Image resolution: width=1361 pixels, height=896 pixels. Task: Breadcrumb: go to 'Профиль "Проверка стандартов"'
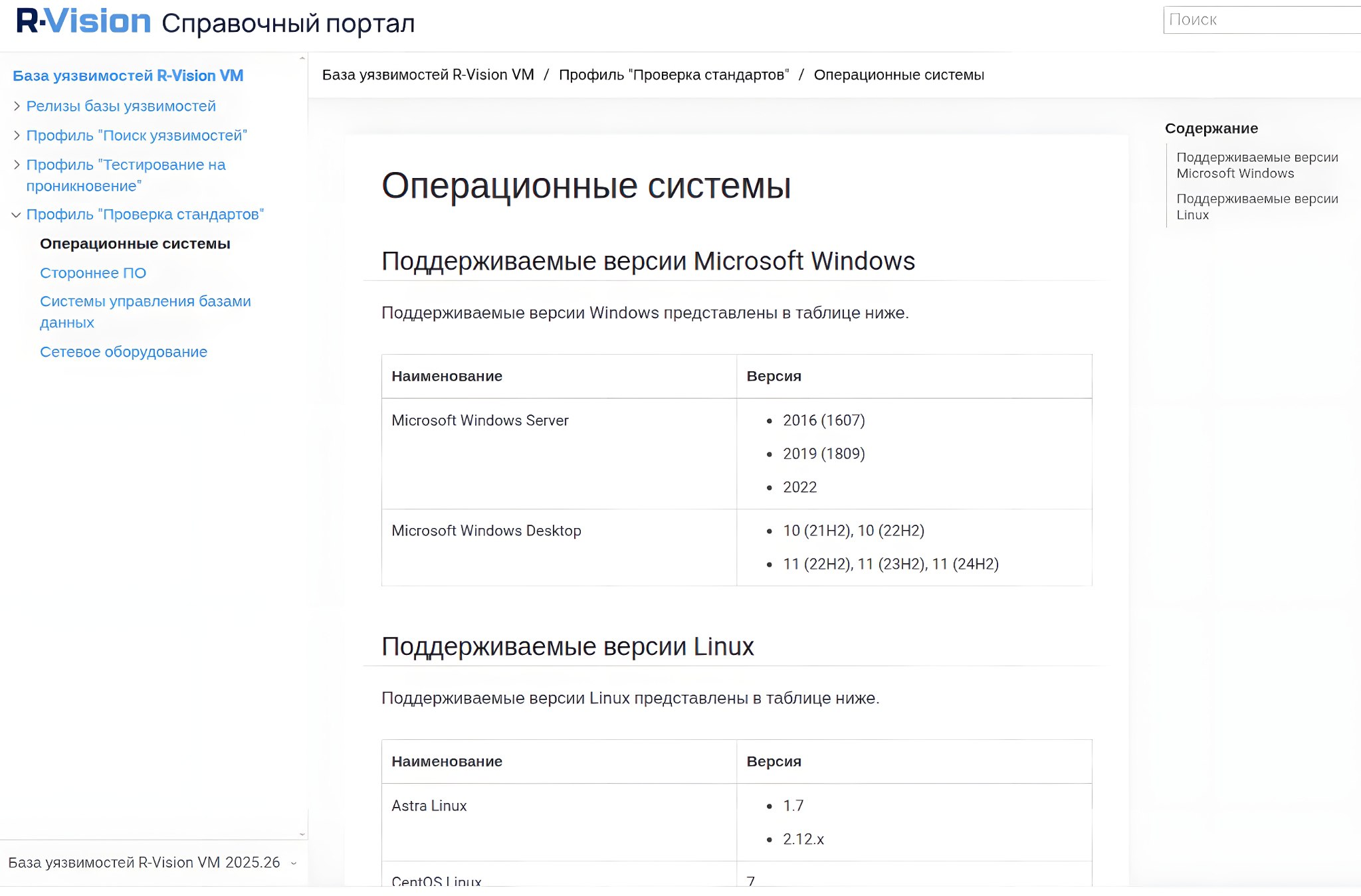pyautogui.click(x=674, y=75)
